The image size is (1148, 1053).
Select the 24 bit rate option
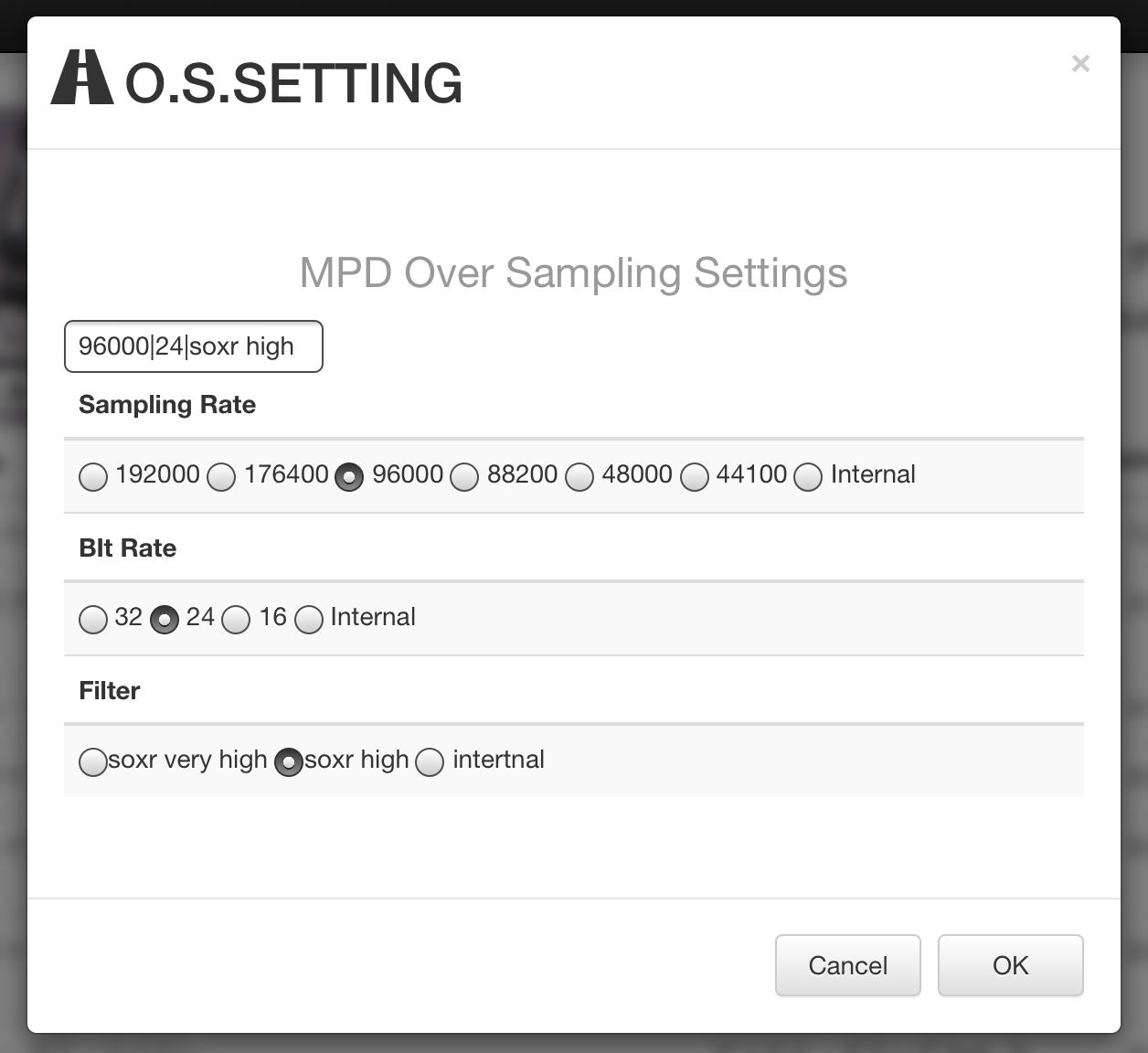pyautogui.click(x=165, y=620)
